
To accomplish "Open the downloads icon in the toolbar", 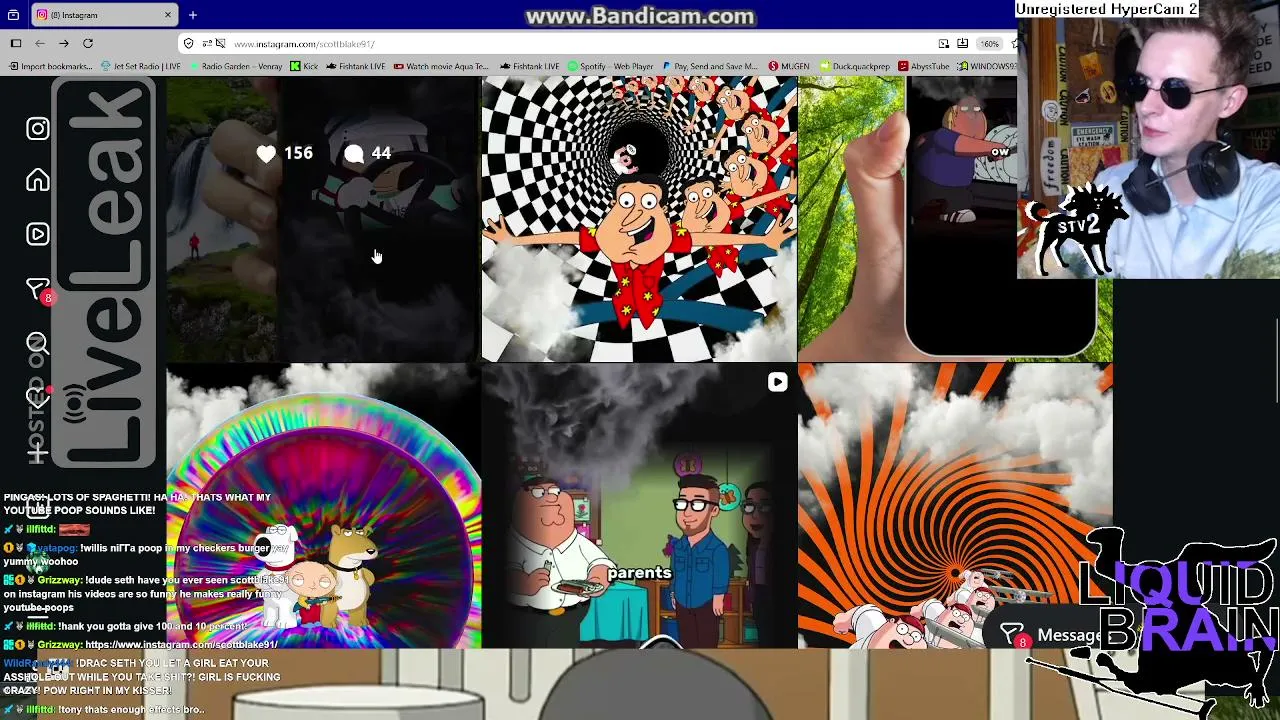I will coord(962,43).
